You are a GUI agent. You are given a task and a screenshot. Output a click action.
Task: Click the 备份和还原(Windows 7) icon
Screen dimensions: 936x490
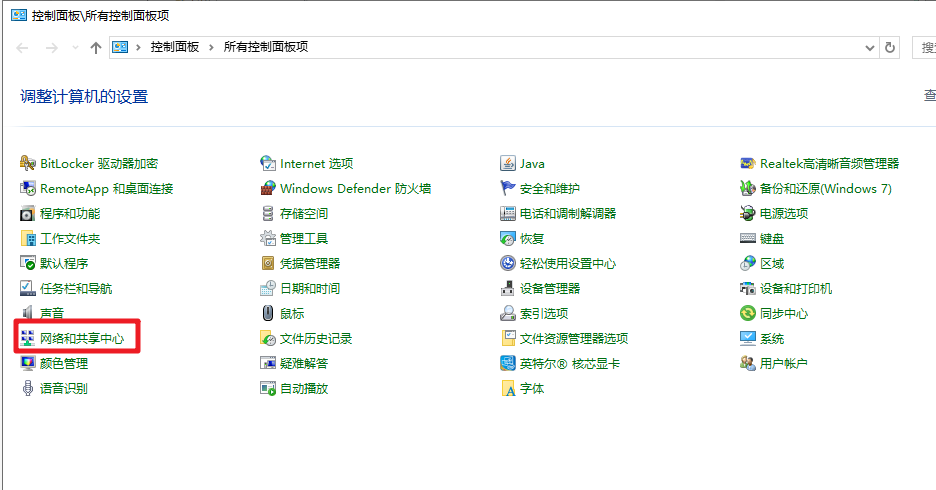(748, 189)
